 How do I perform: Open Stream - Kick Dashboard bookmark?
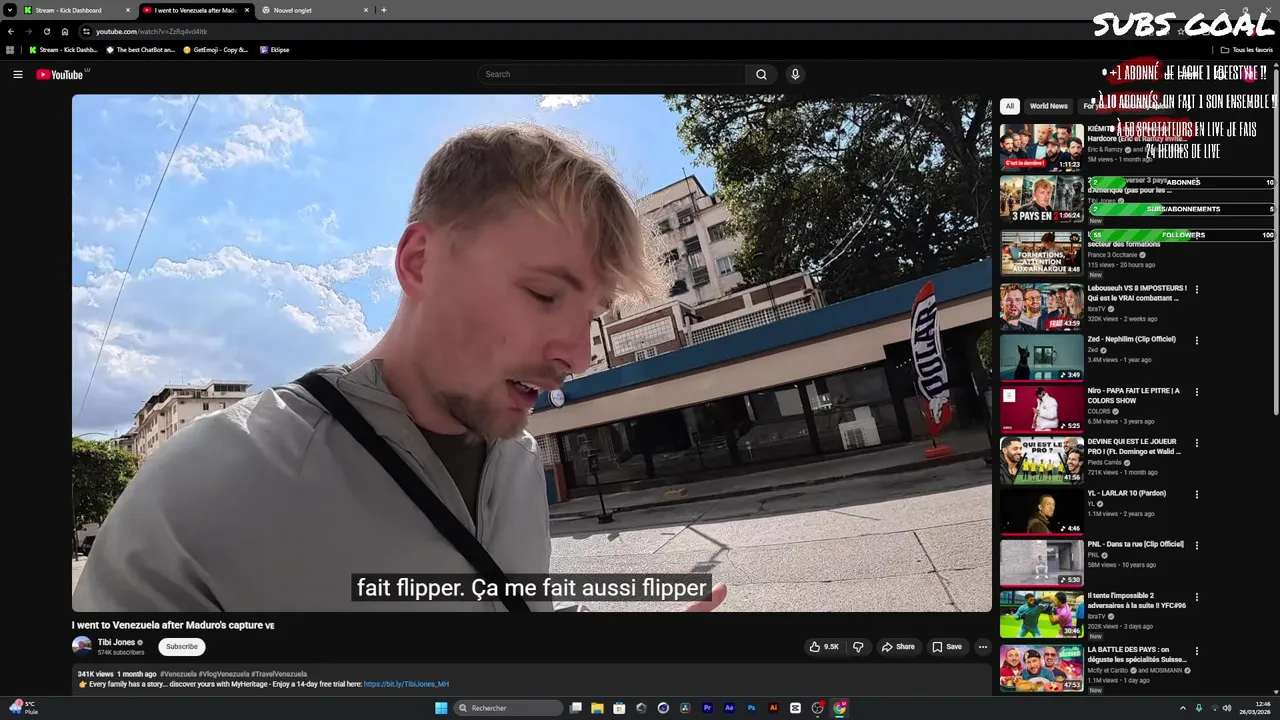pyautogui.click(x=63, y=49)
